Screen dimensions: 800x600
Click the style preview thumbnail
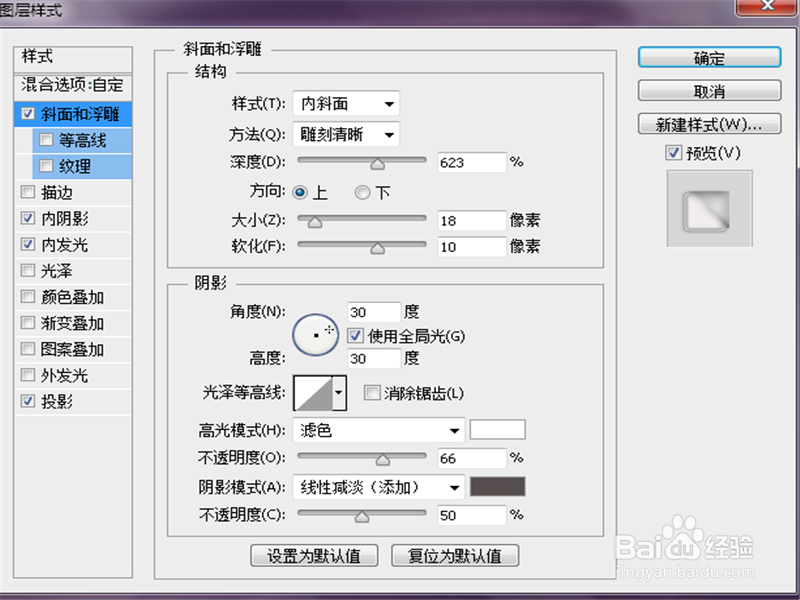pos(709,208)
